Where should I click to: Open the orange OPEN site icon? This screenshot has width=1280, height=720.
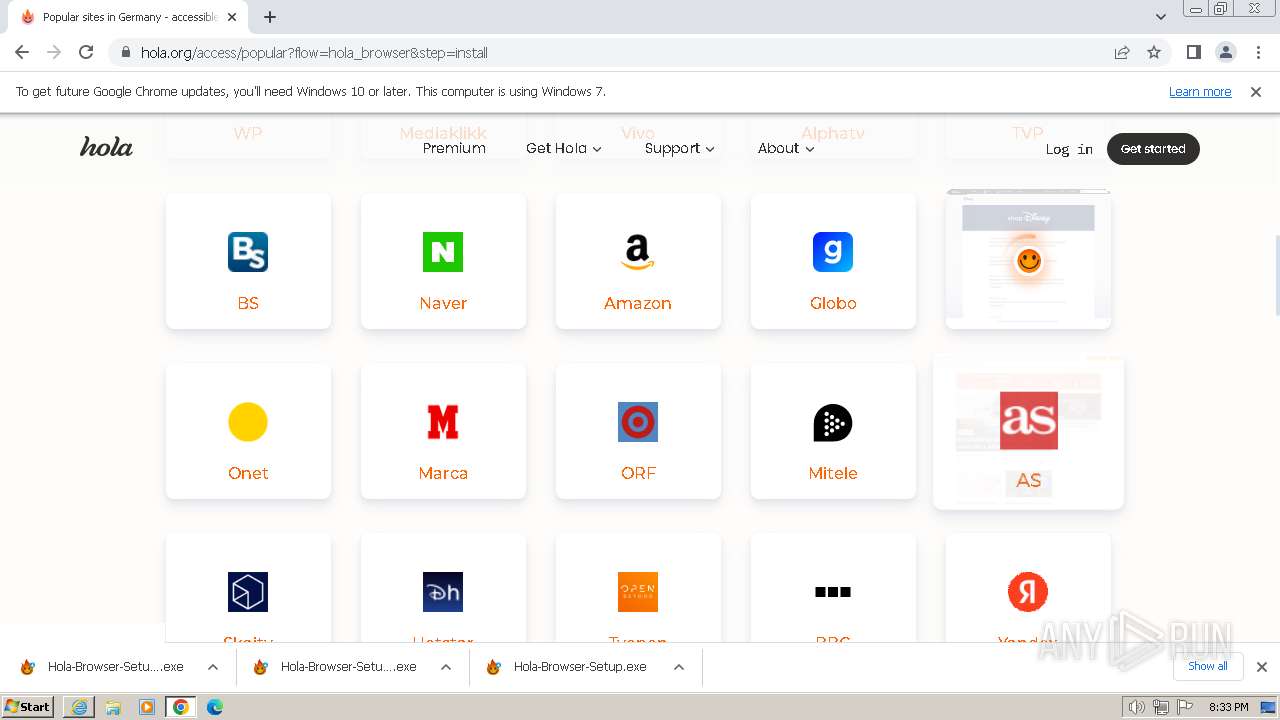[638, 592]
